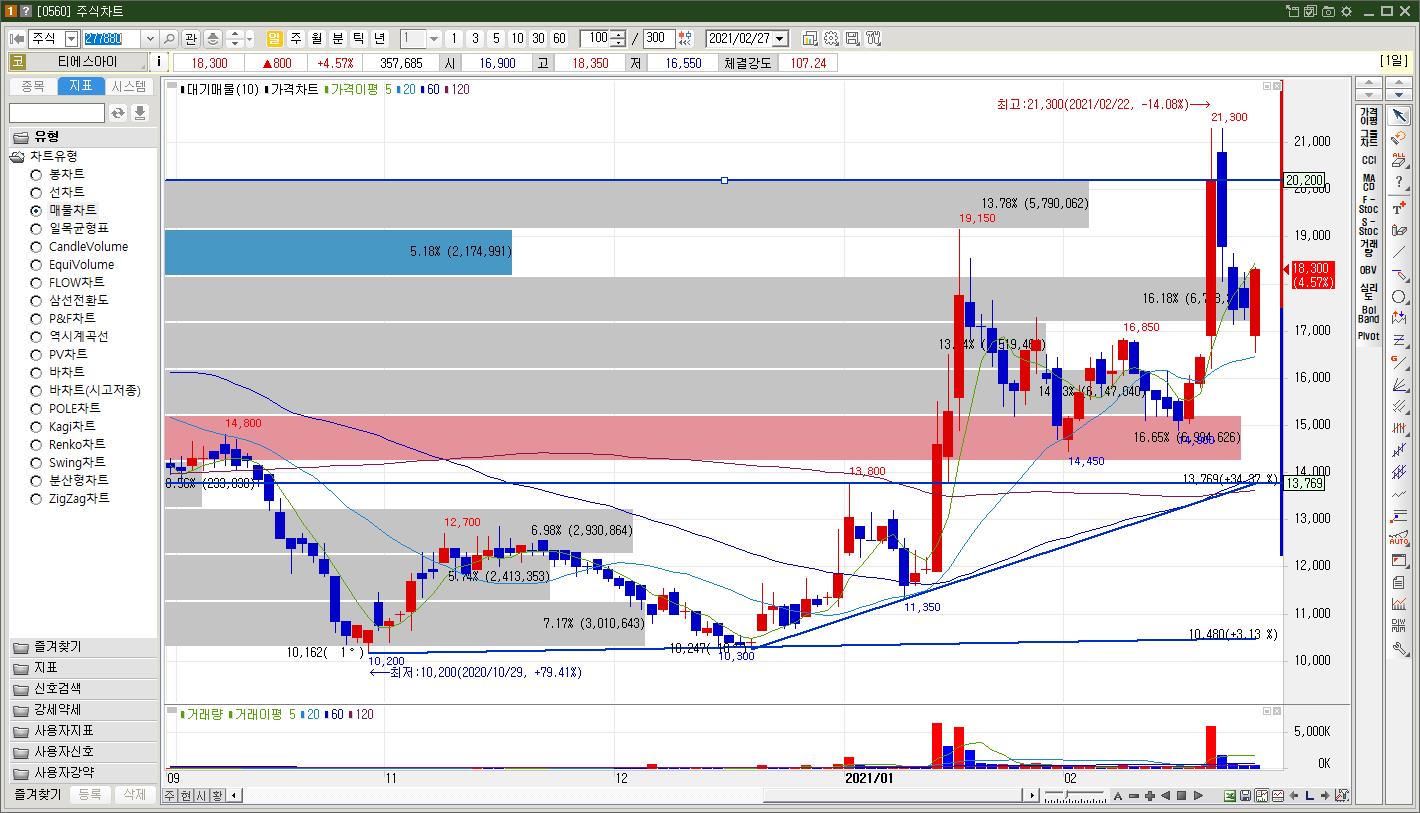Expand the 사용자지표 folder section
Image resolution: width=1420 pixels, height=813 pixels.
tap(83, 730)
